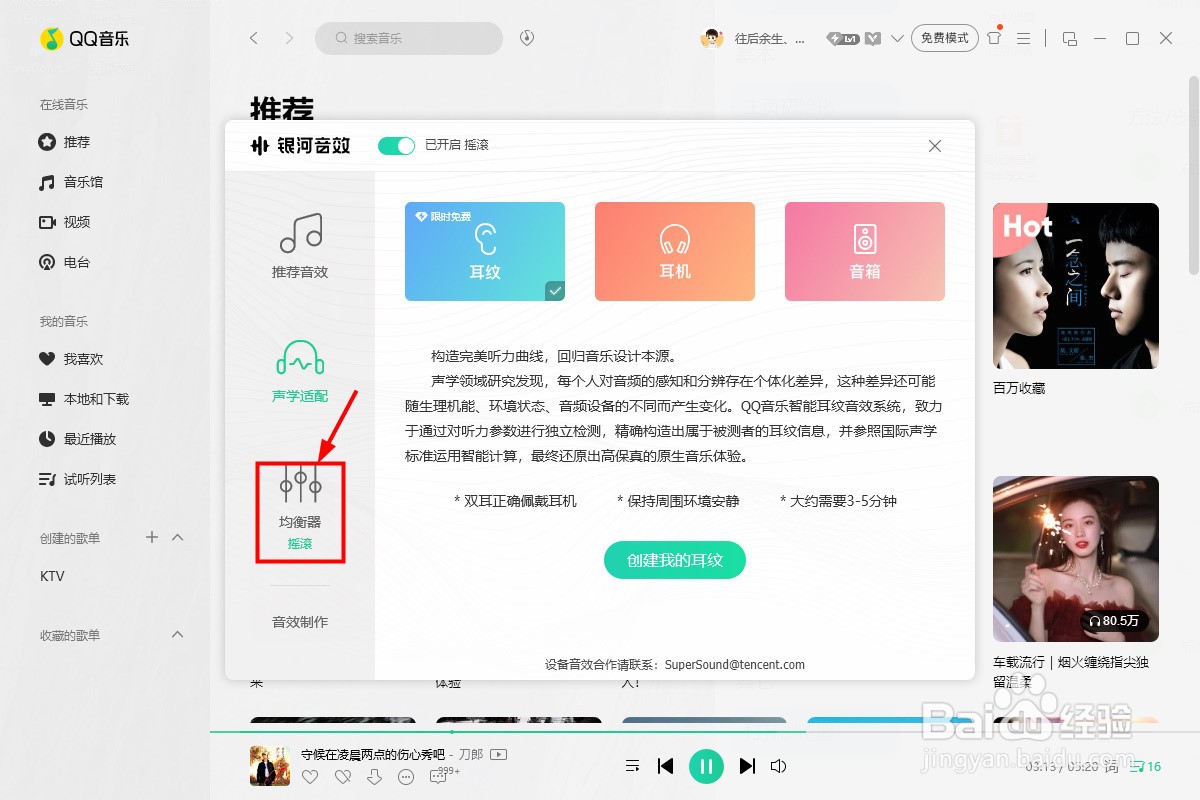The image size is (1200, 800).
Task: Click the playback progress bar
Action: (705, 732)
